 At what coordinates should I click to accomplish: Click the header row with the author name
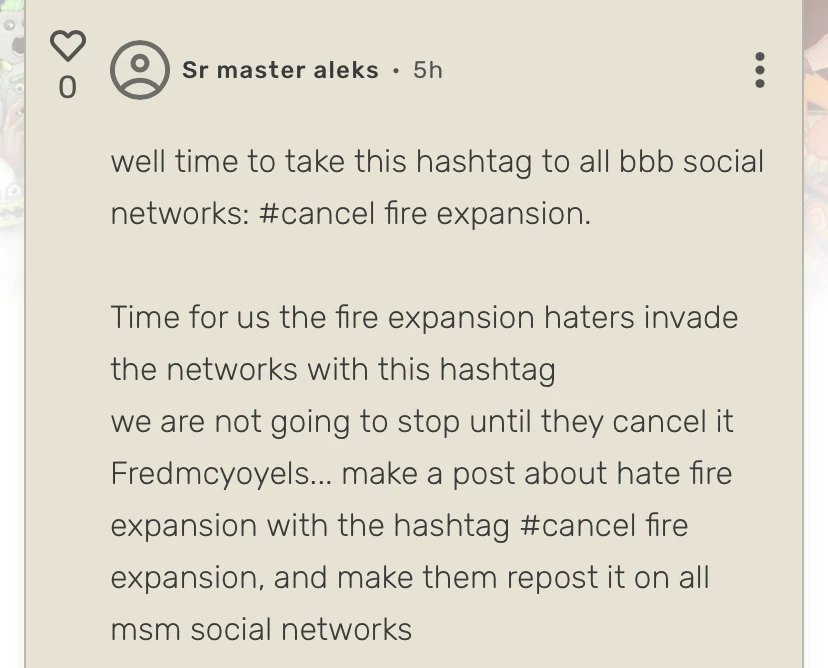click(x=300, y=69)
